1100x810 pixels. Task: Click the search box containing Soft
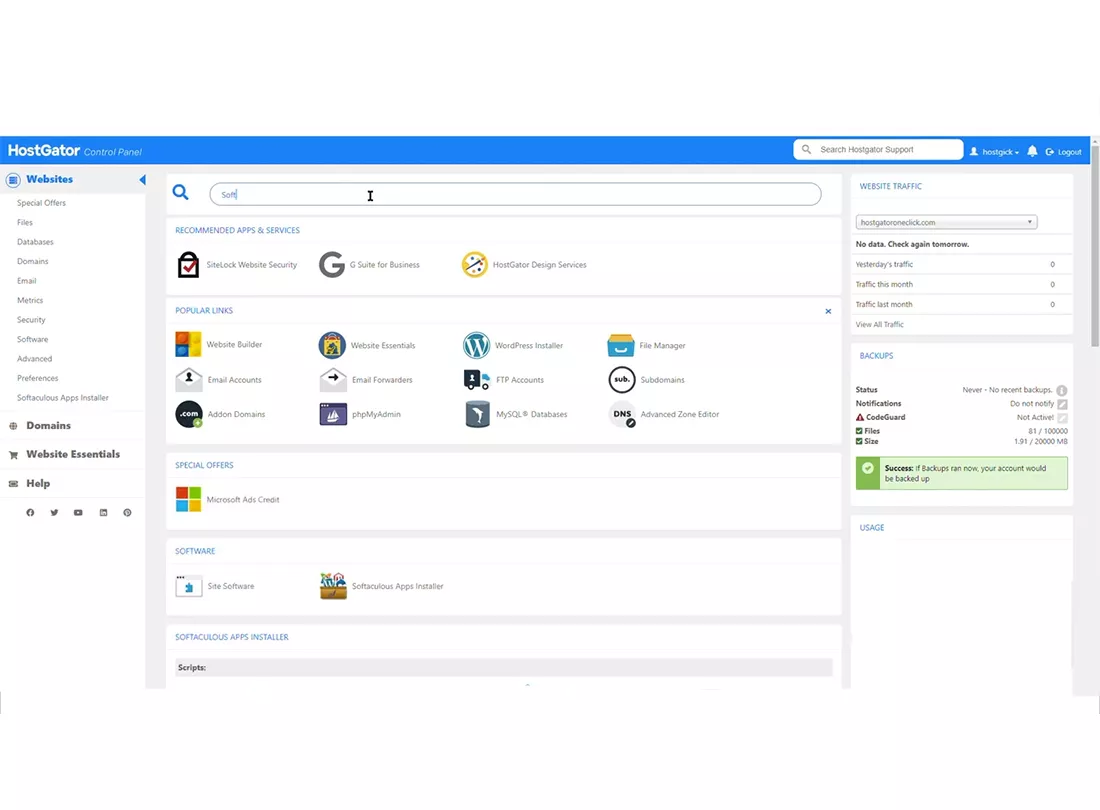(x=515, y=194)
